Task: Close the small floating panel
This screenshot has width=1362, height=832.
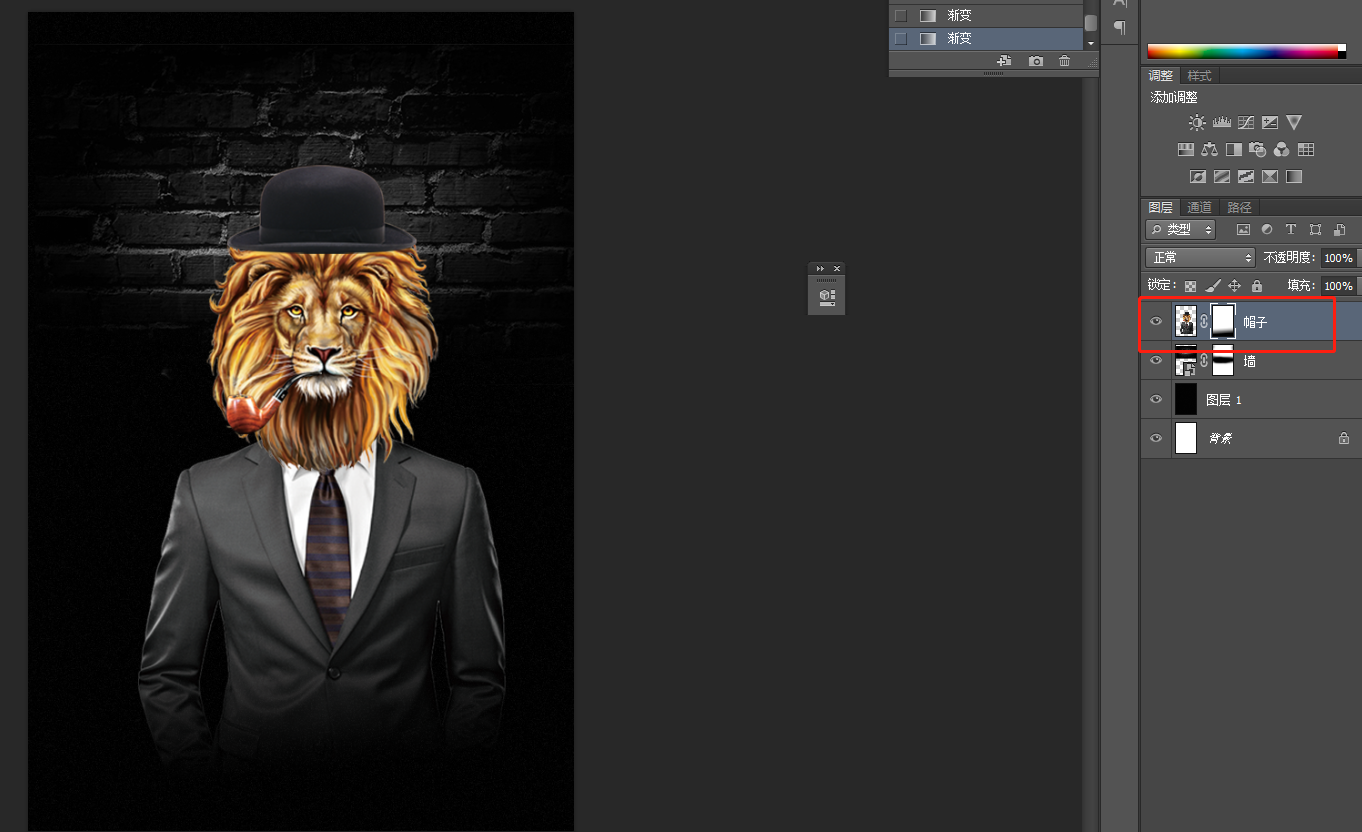Action: 837,268
